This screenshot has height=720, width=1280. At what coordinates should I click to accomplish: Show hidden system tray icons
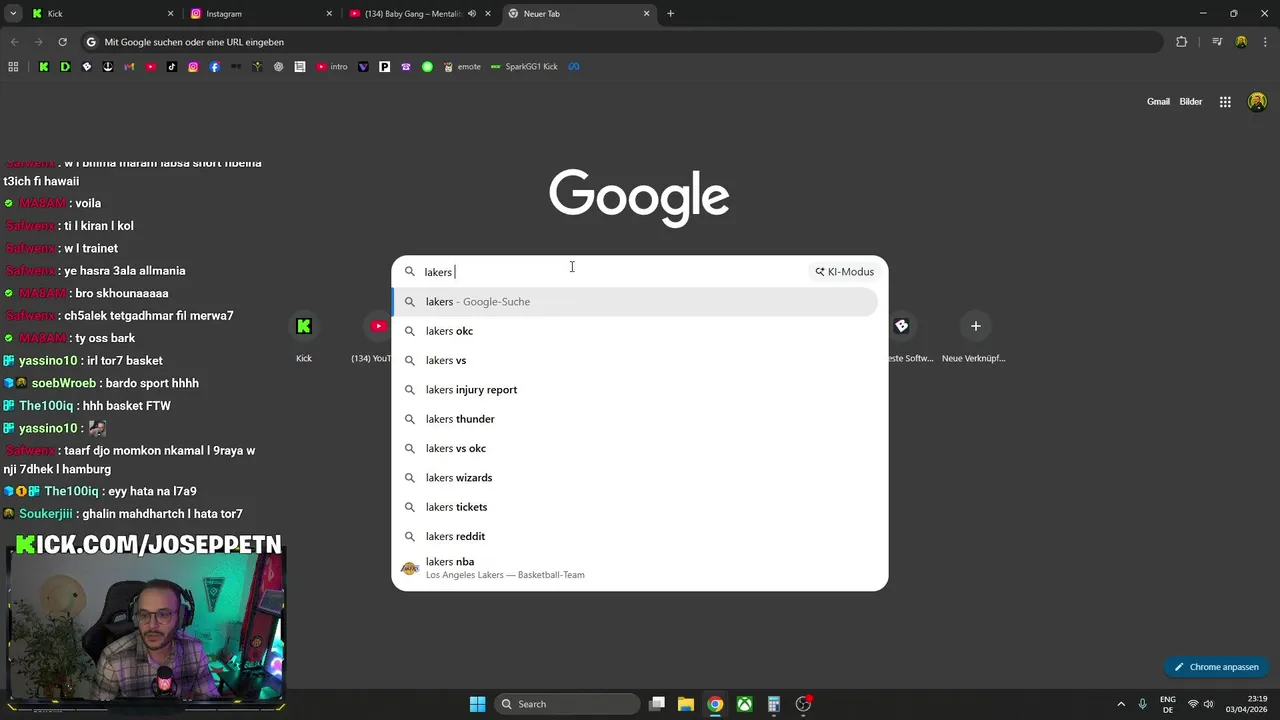[x=1121, y=704]
